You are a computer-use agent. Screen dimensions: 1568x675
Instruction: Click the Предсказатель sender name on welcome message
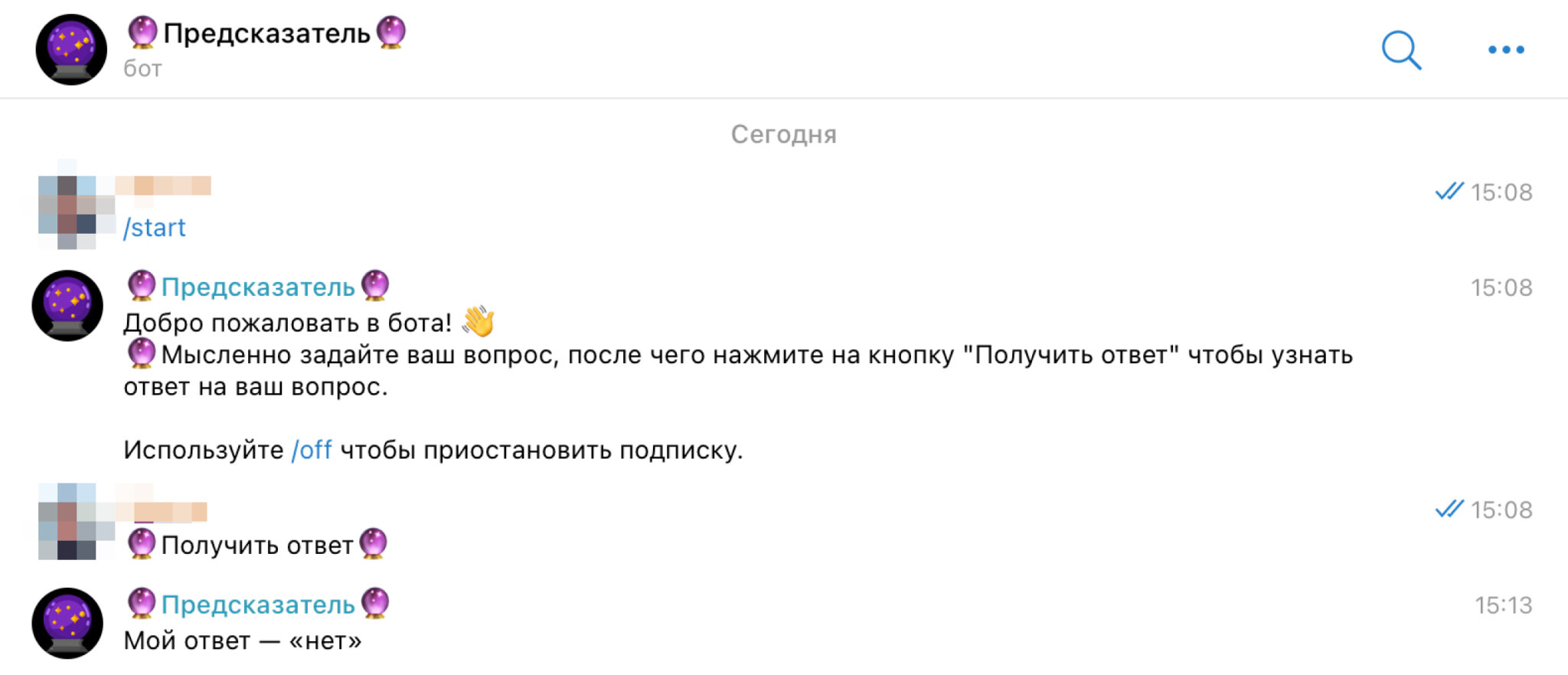coord(258,287)
